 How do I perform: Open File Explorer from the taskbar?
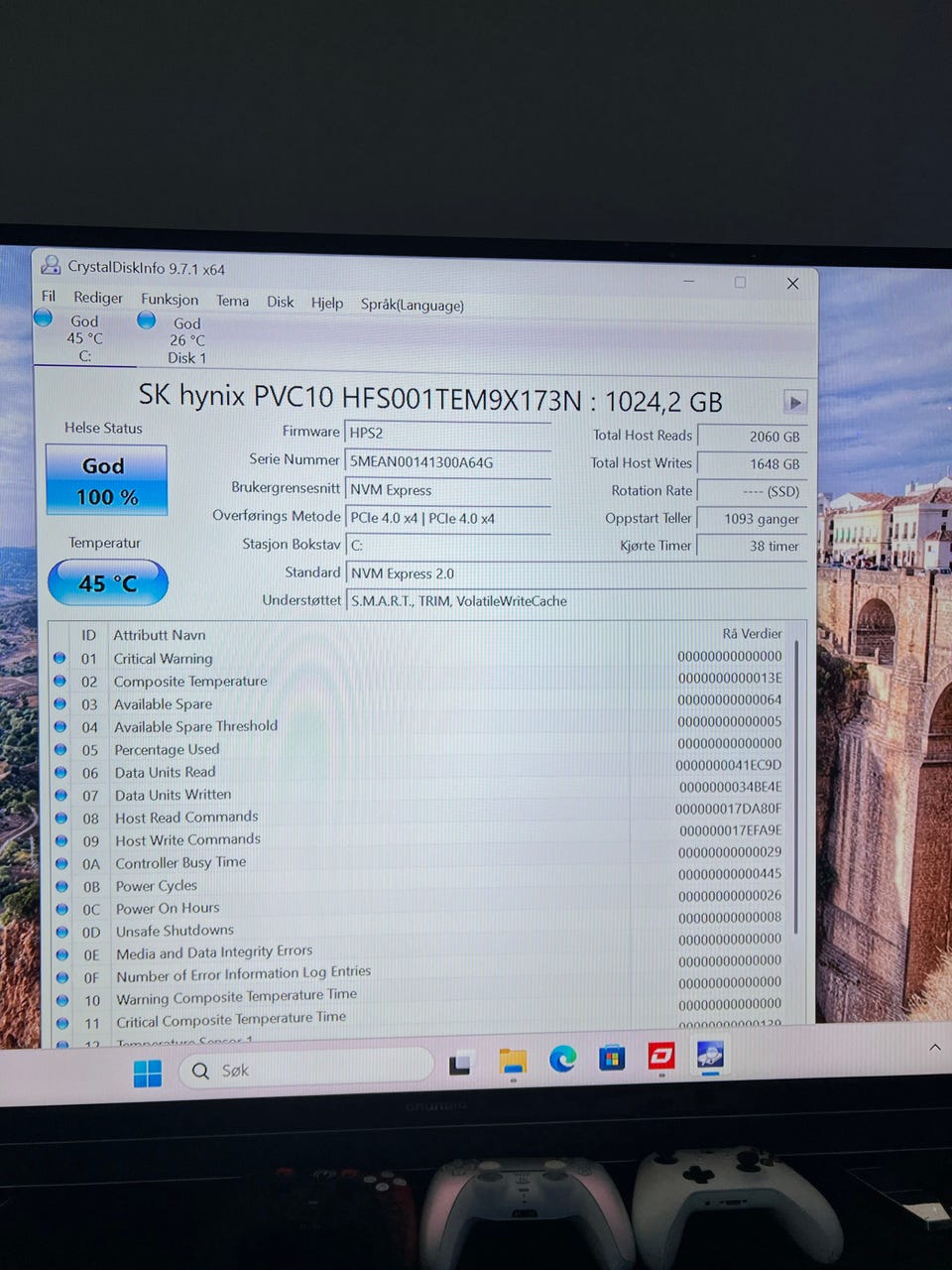point(513,1062)
